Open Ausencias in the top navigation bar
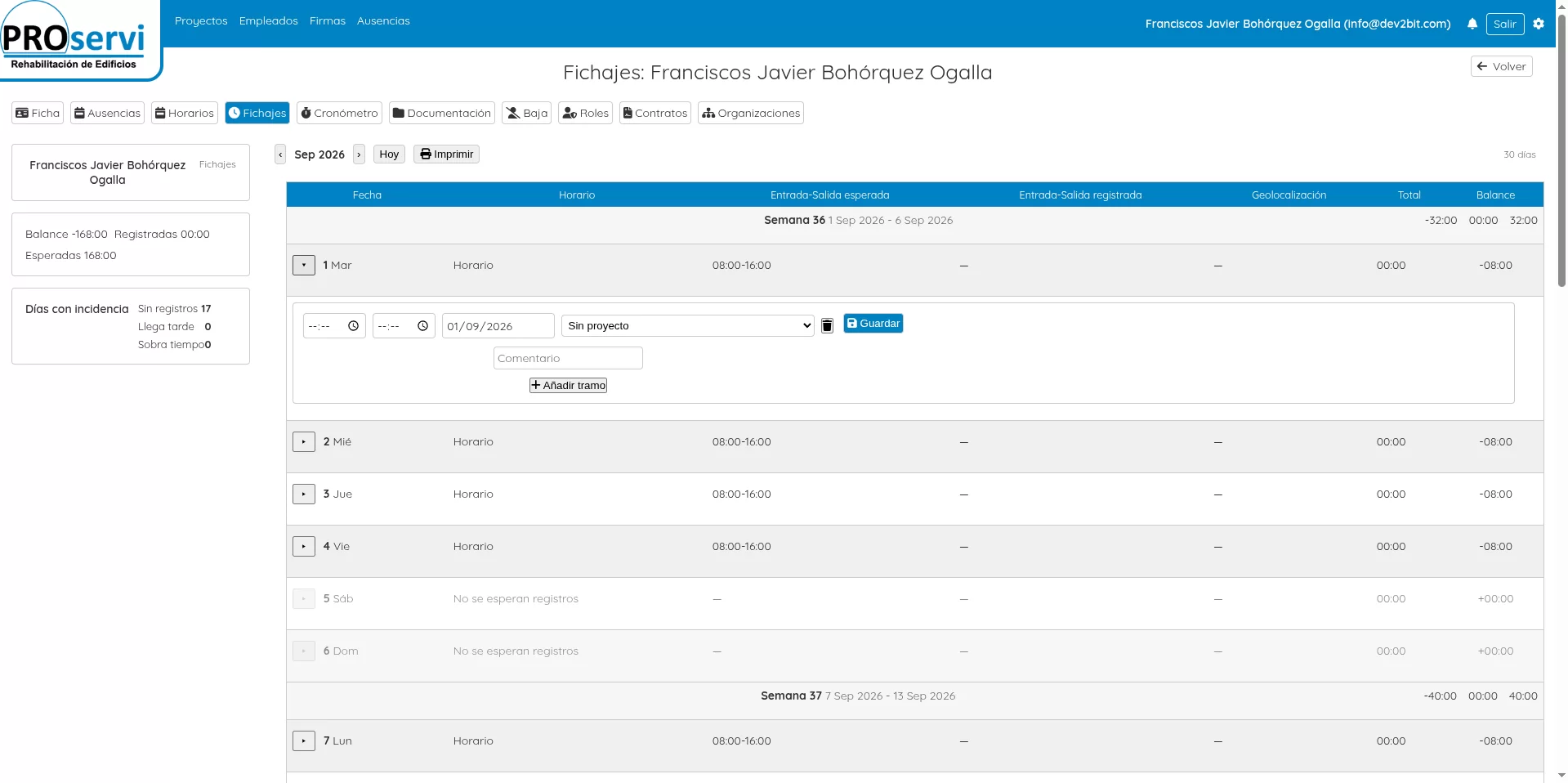 pos(383,20)
